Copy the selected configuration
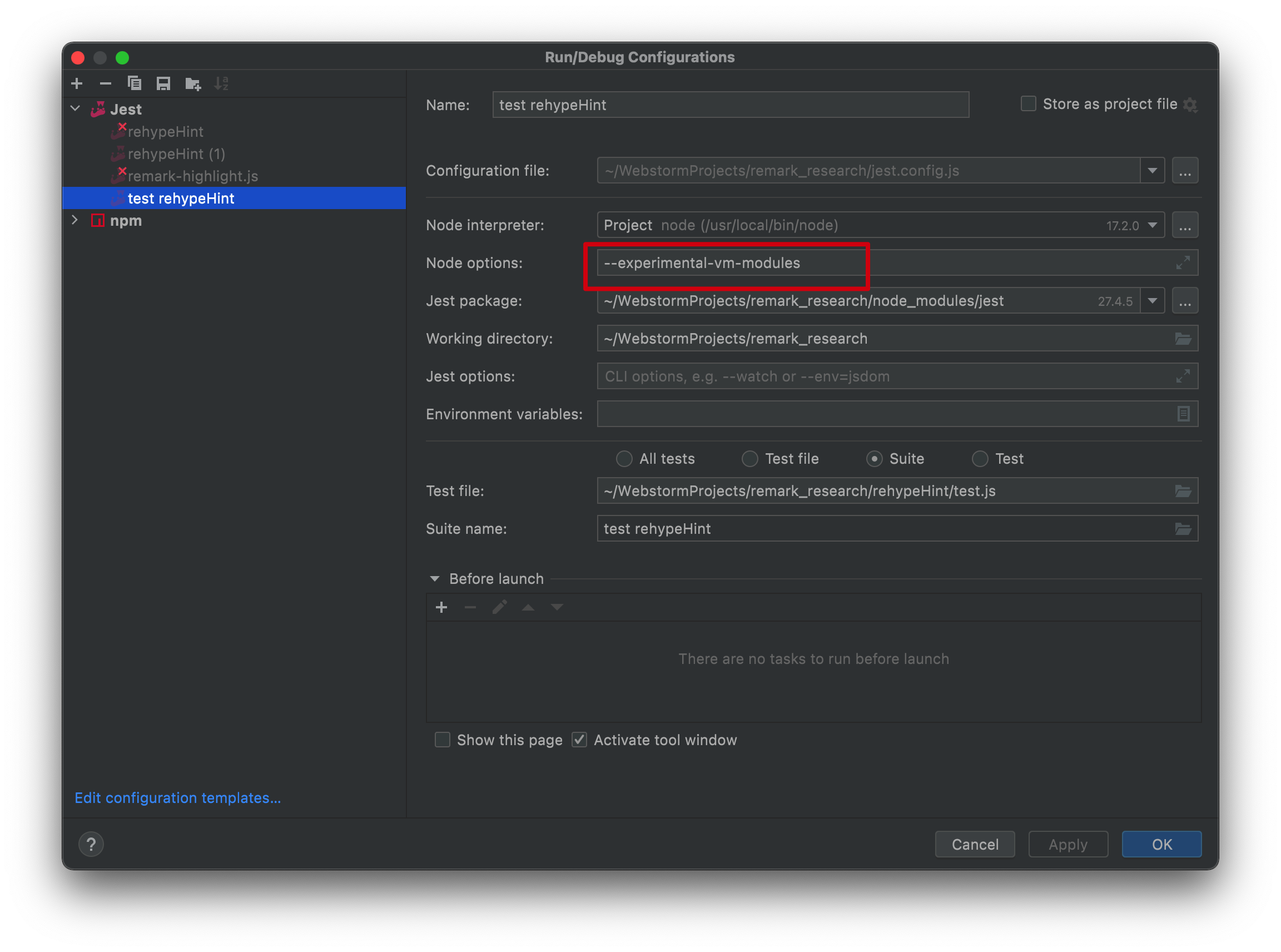This screenshot has width=1281, height=952. (134, 83)
